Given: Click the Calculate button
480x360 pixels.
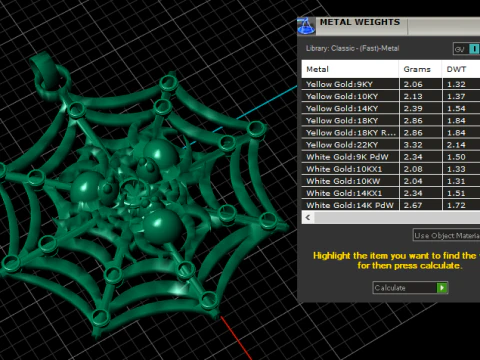Looking at the screenshot, I should pos(410,288).
